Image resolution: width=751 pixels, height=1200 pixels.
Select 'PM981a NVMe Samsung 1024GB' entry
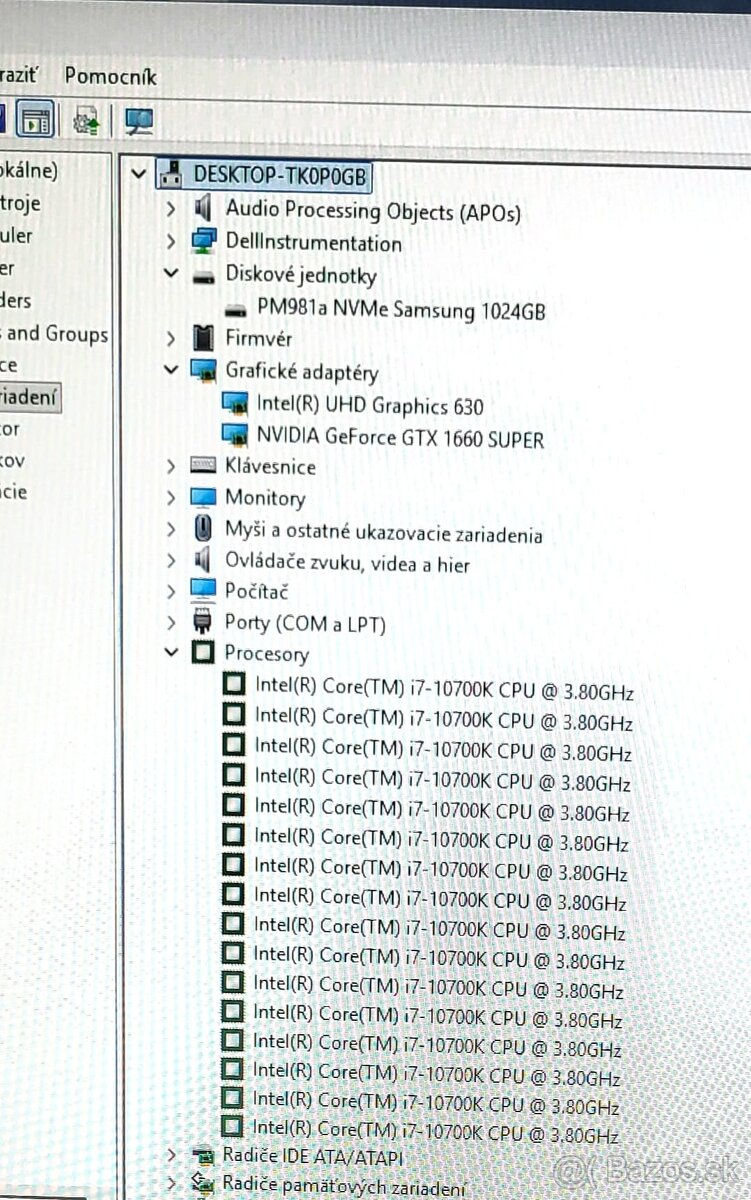point(401,311)
